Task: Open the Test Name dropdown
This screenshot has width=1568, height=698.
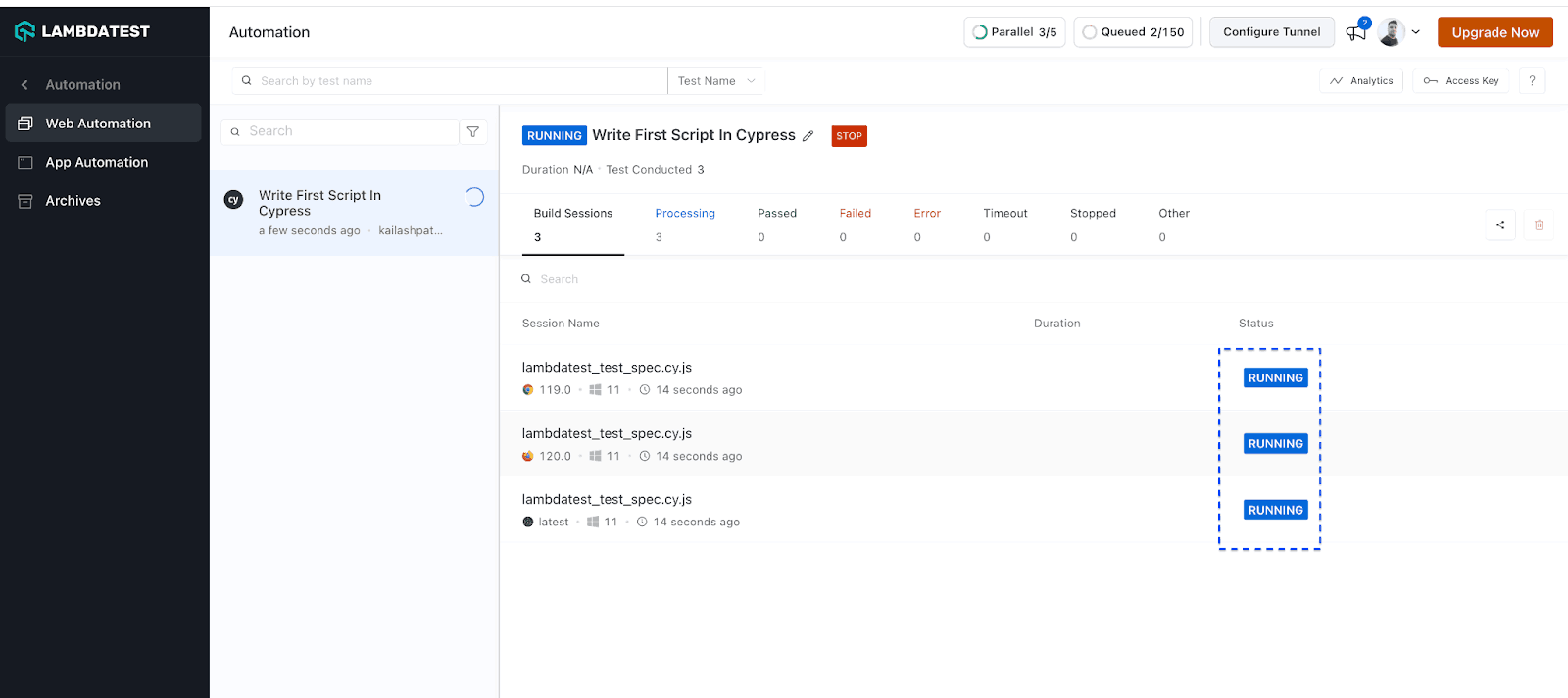Action: [x=716, y=81]
